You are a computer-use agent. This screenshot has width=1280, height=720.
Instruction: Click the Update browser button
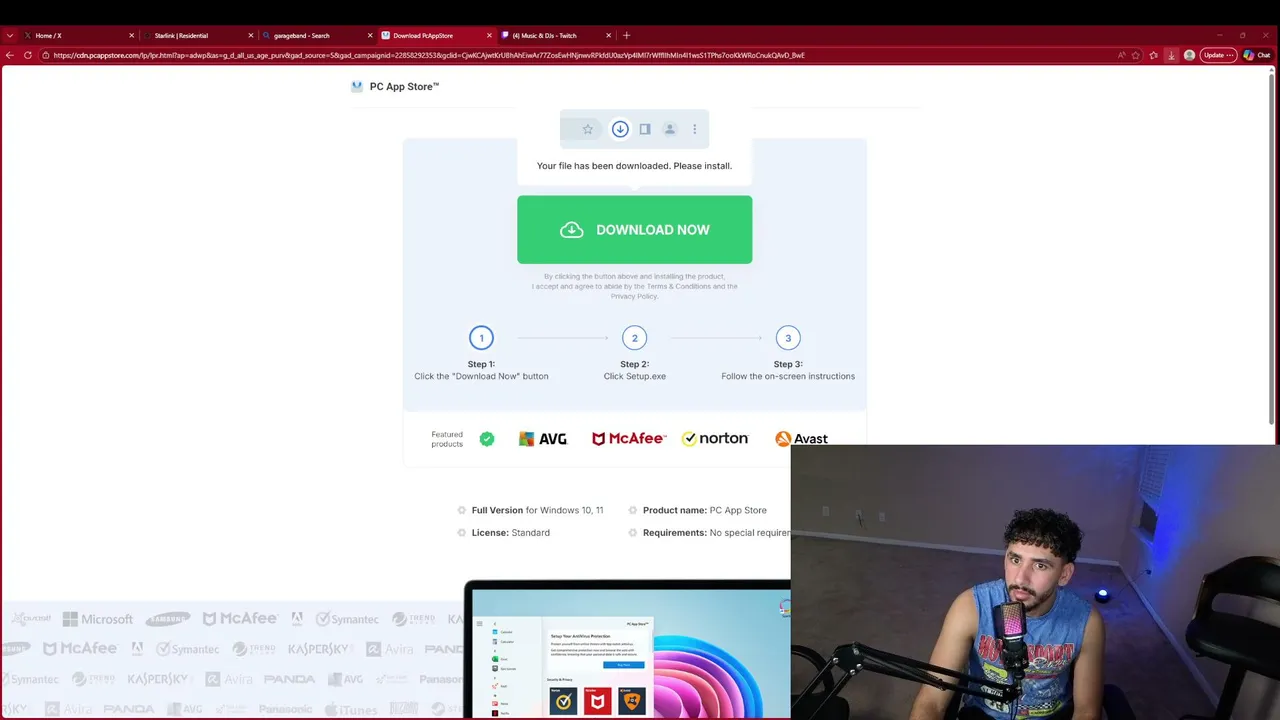(x=1218, y=55)
